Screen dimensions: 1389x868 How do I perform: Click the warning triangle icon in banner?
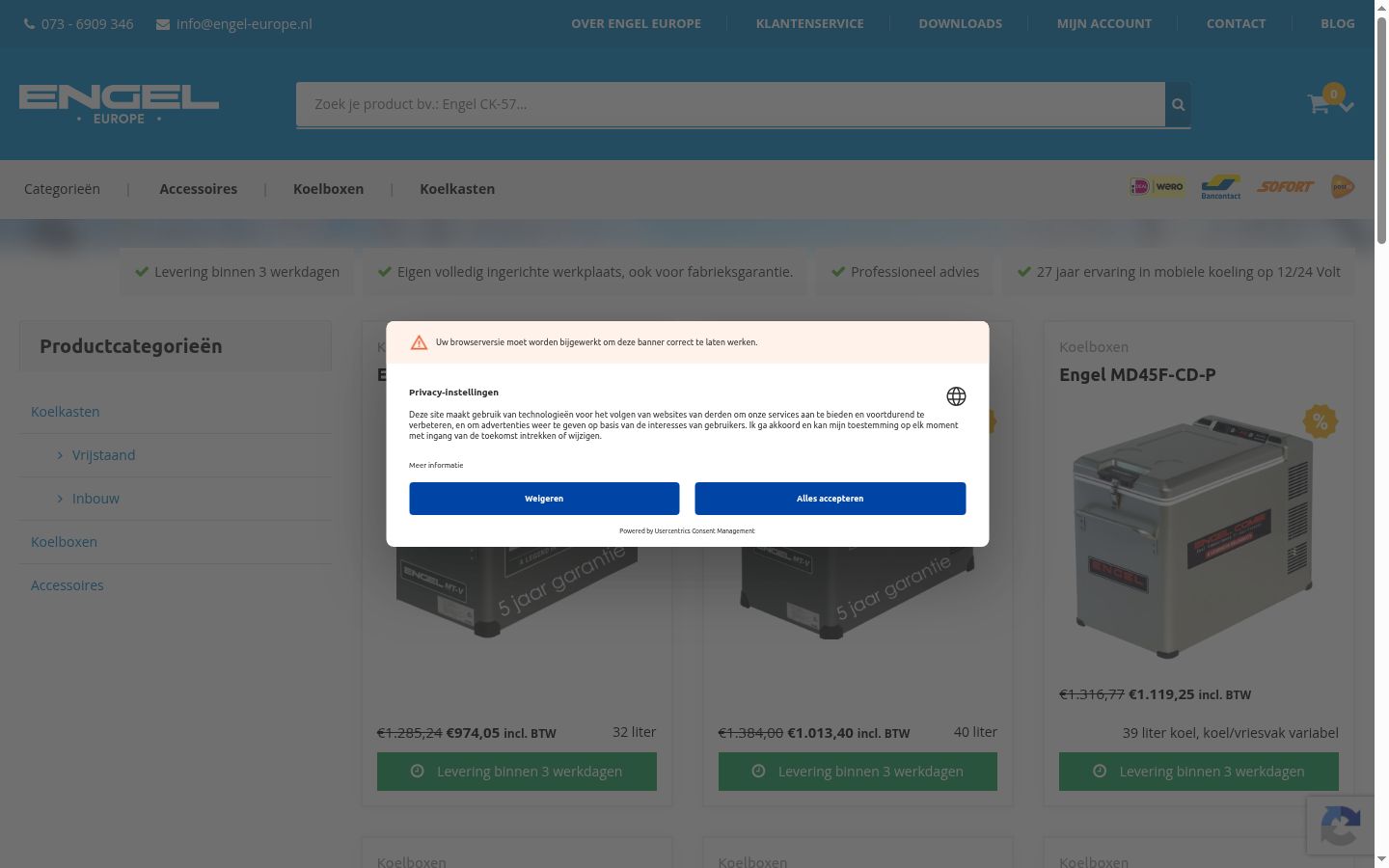click(x=419, y=342)
